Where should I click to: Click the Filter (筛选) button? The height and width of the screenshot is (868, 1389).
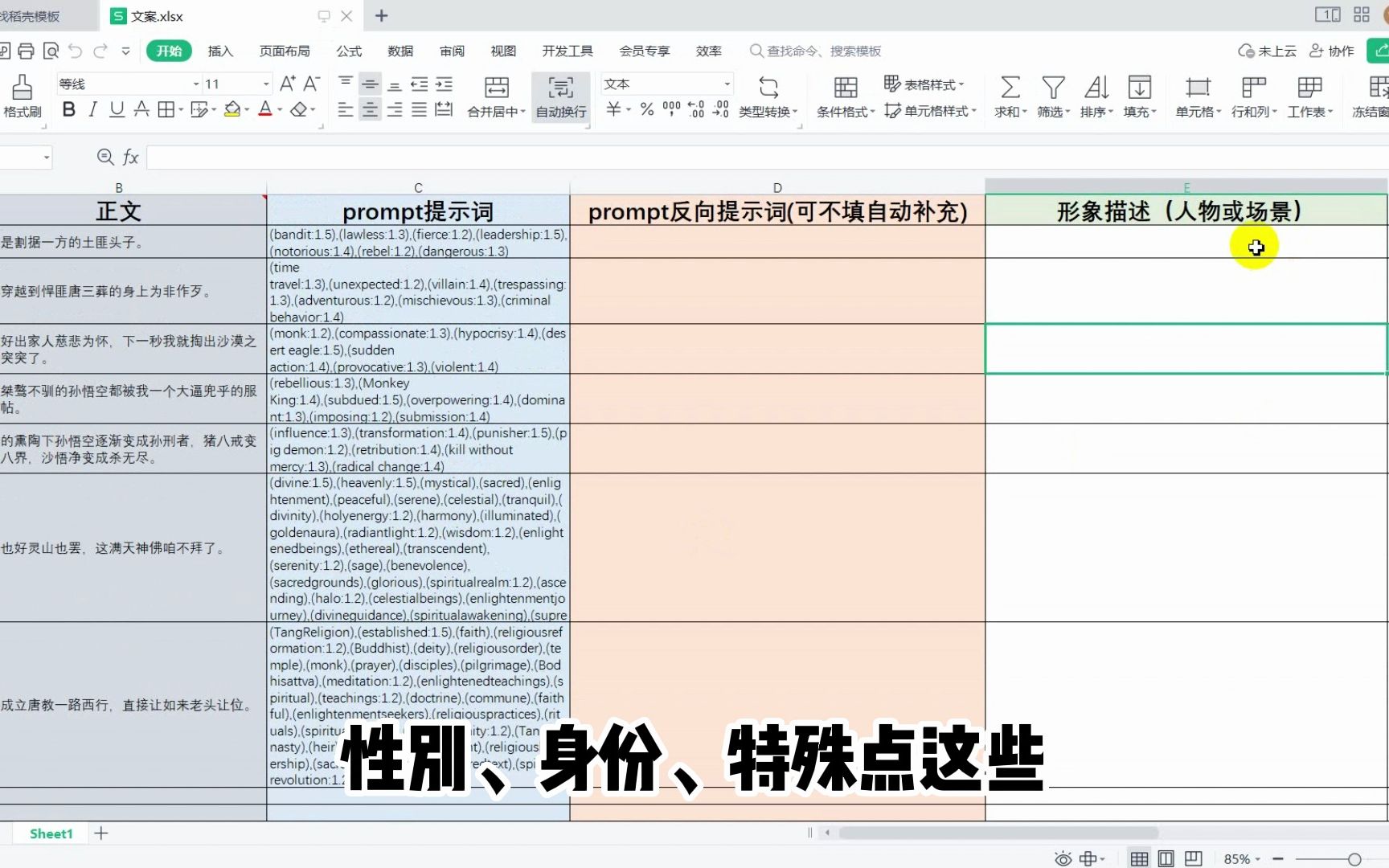tap(1053, 96)
